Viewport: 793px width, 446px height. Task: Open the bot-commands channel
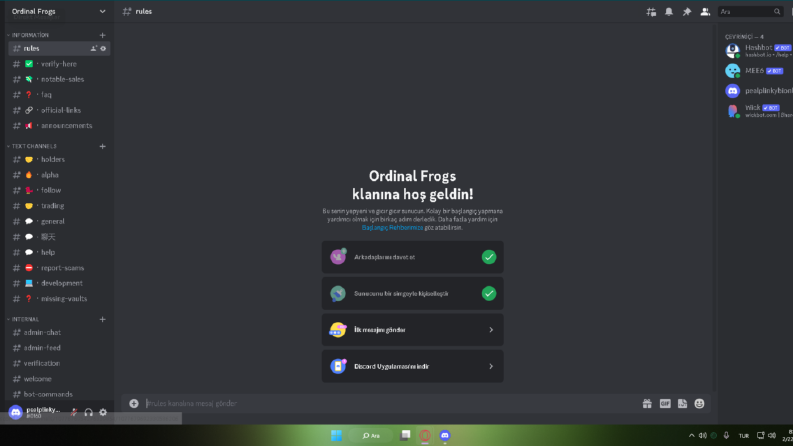coord(59,394)
